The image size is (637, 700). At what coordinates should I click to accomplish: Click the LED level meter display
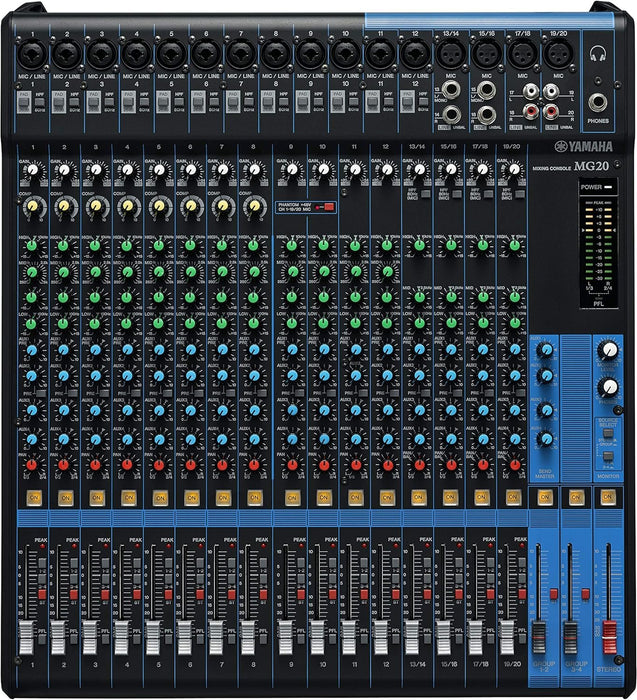tap(600, 252)
